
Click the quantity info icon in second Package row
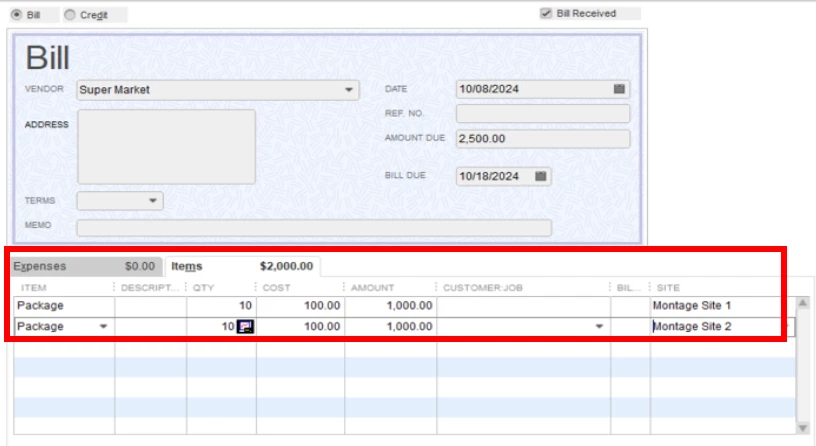[245, 326]
